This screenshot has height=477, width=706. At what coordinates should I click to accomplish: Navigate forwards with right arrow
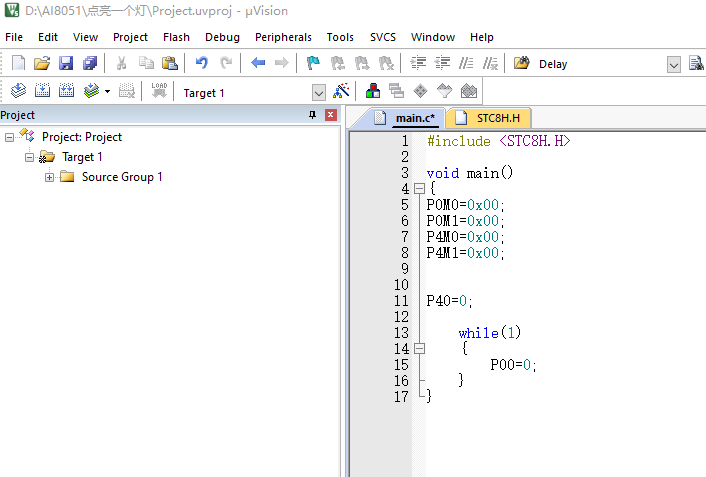(282, 63)
